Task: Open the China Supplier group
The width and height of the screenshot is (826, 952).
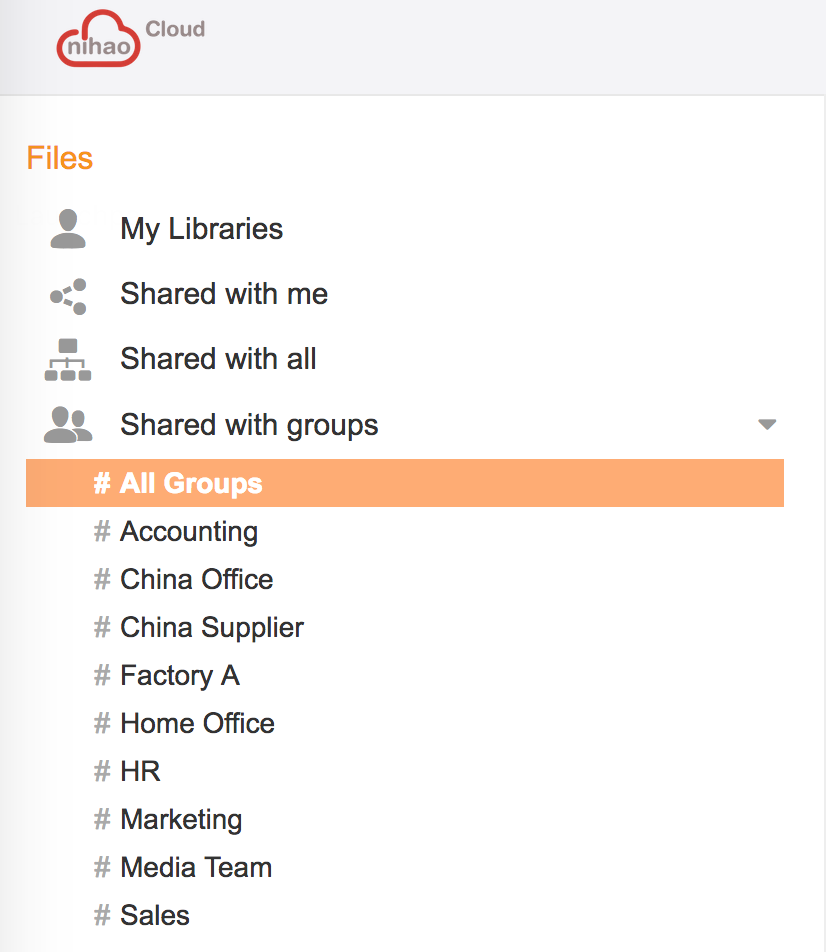Action: 212,627
